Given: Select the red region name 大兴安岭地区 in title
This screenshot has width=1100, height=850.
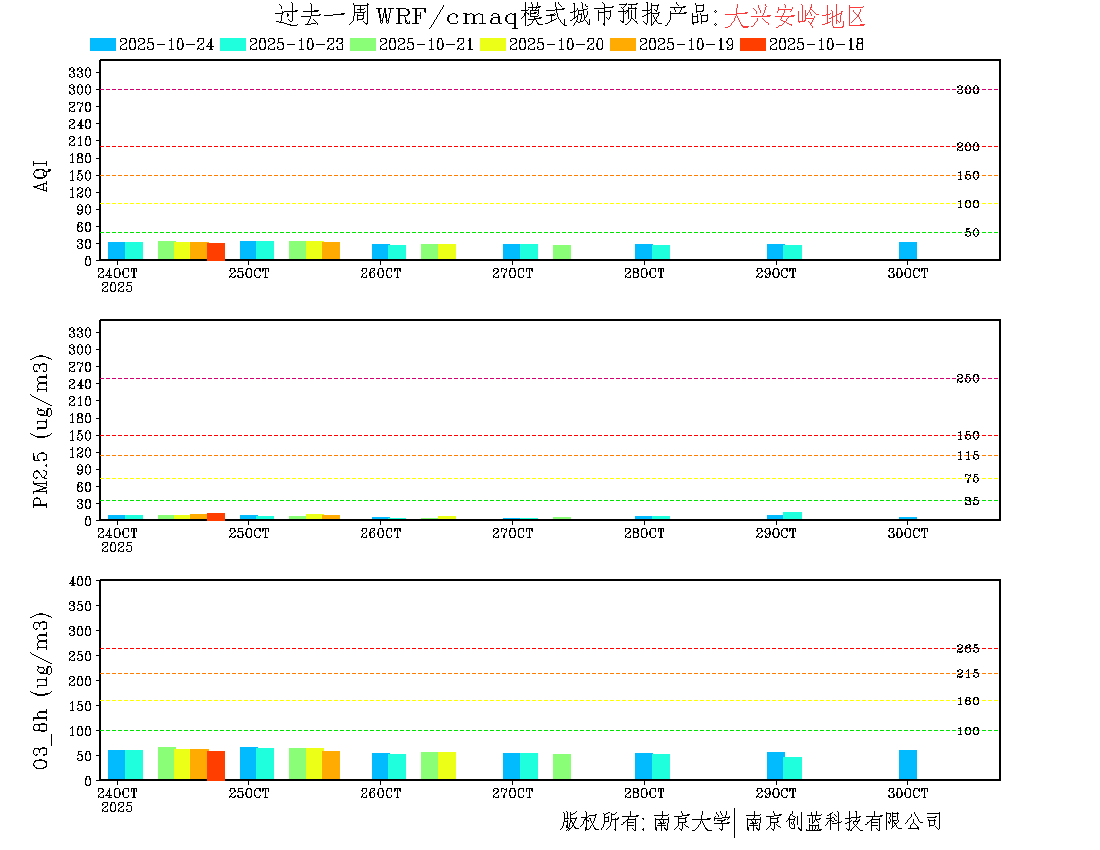Looking at the screenshot, I should 793,16.
